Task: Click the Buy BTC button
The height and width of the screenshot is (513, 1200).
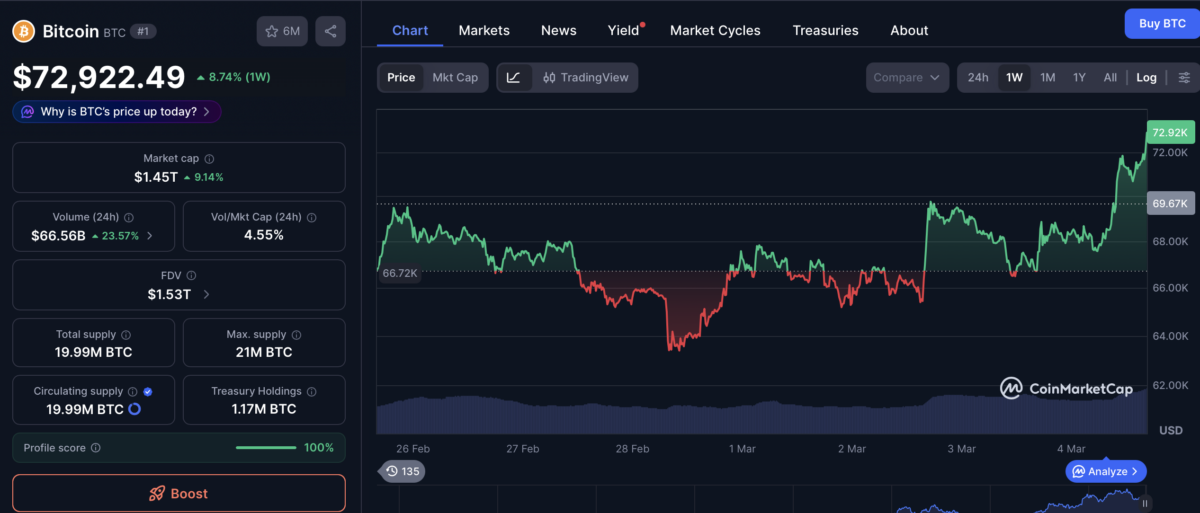Action: point(1161,23)
